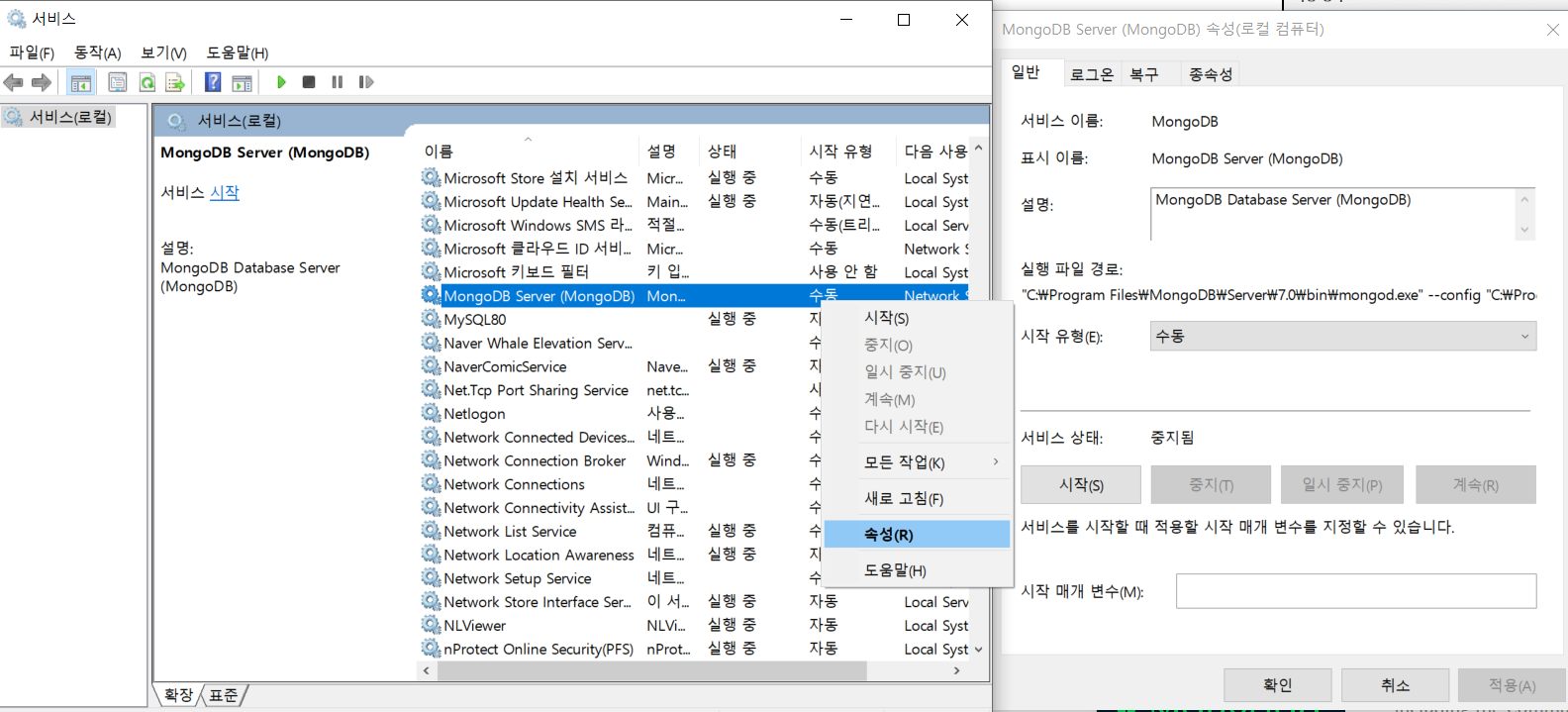Click the services list vertical scroll down arrow
This screenshot has height=712, width=1568.
[x=979, y=651]
